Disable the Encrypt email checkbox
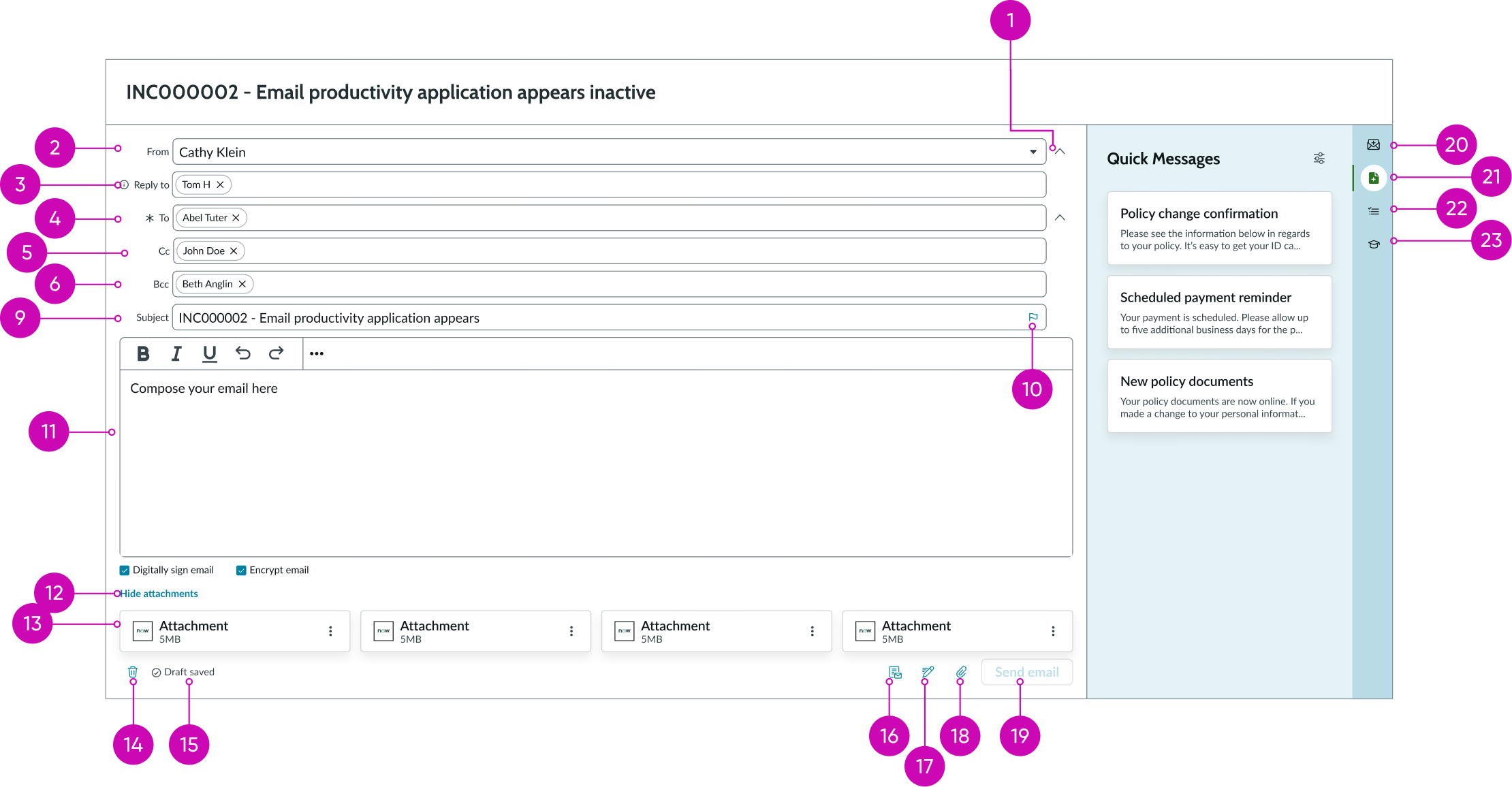Image resolution: width=1512 pixels, height=787 pixels. pos(240,570)
